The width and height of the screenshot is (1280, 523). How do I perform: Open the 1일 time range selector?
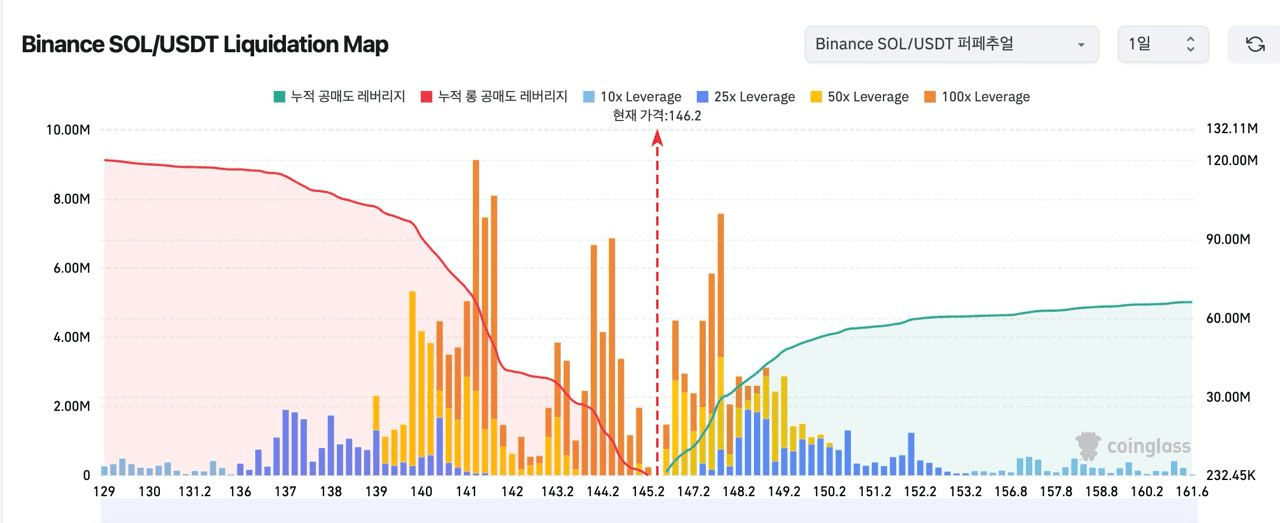pos(1163,44)
